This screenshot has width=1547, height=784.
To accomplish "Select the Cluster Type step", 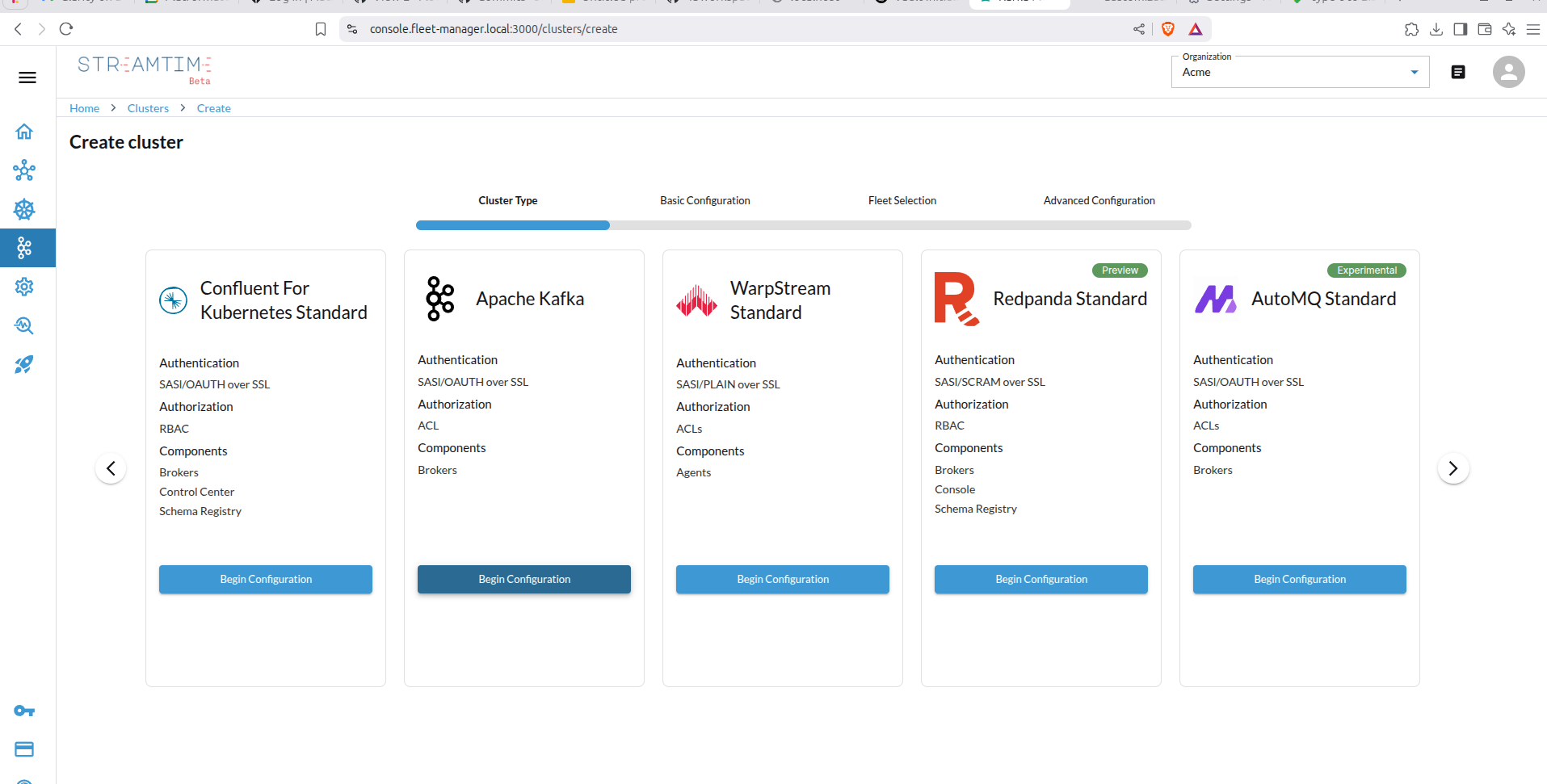I will click(x=508, y=200).
